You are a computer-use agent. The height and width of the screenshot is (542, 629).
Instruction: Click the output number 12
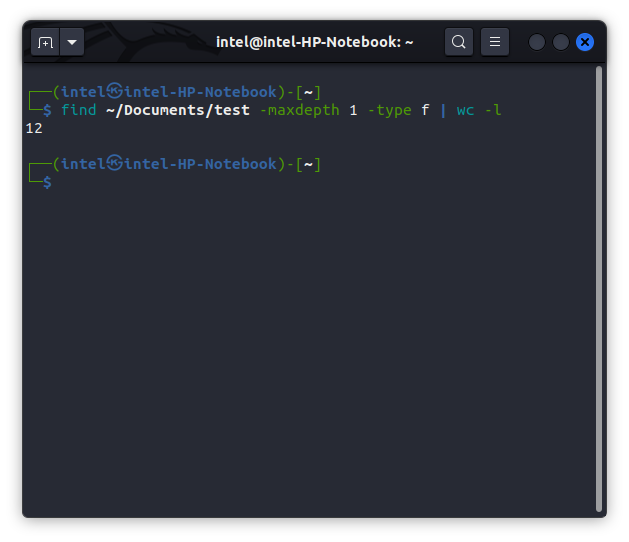34,128
